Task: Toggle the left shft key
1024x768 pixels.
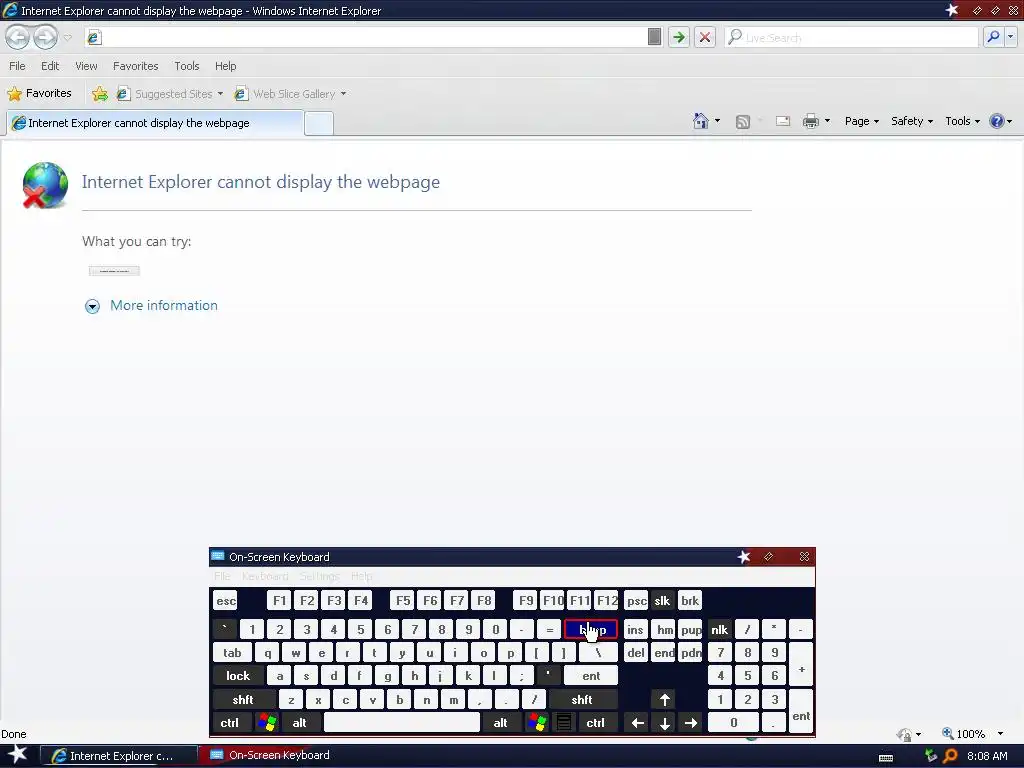Action: click(x=242, y=700)
